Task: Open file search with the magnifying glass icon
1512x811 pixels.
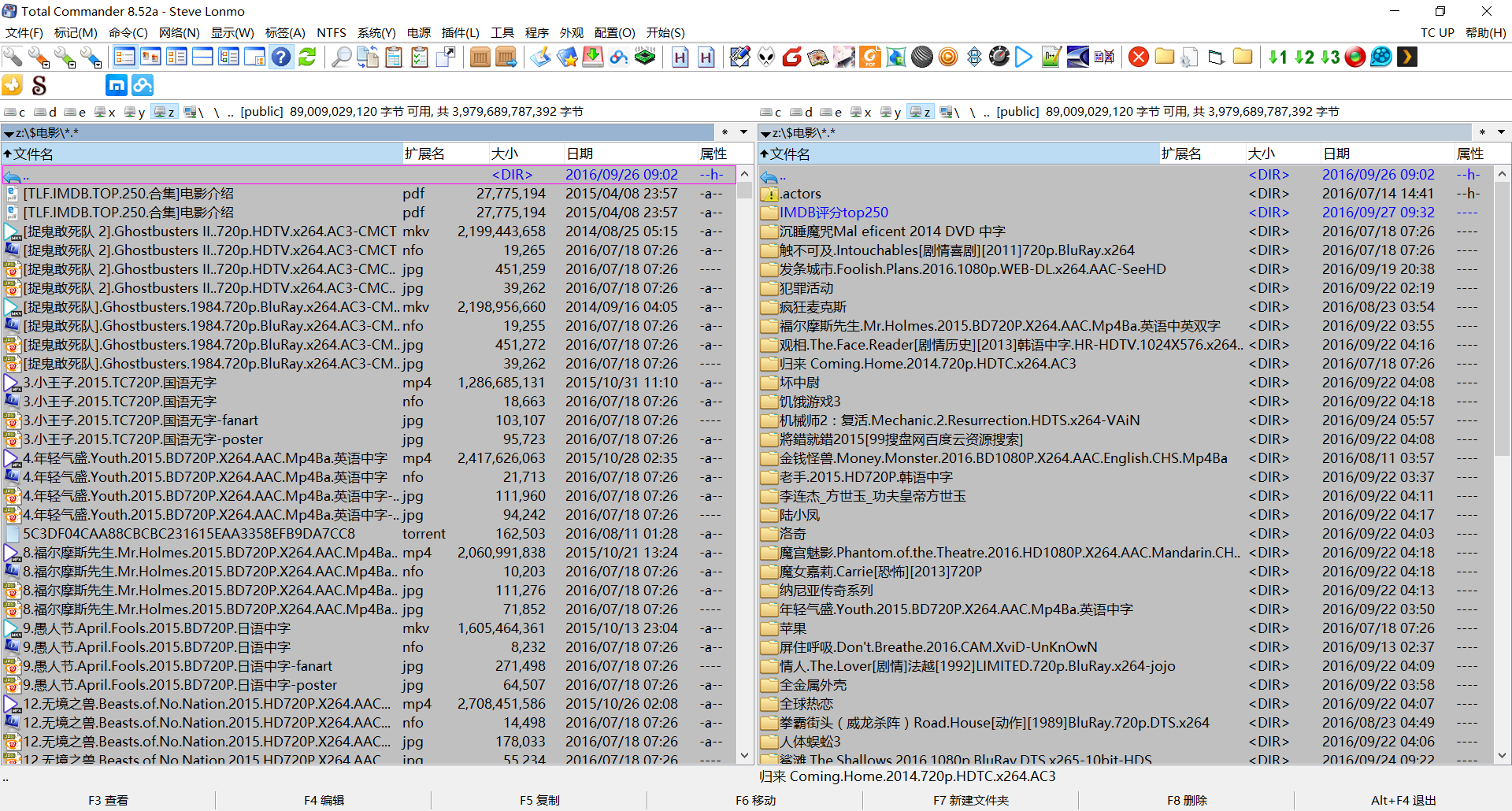Action: click(341, 57)
